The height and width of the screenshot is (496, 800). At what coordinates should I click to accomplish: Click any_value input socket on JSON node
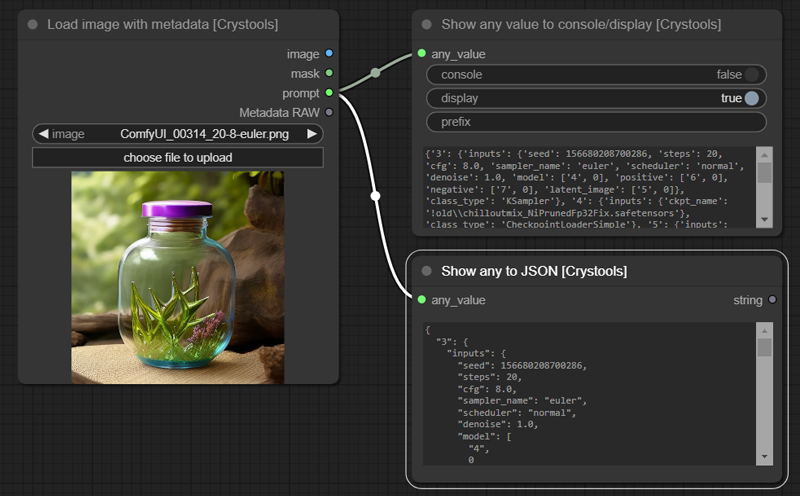pos(421,299)
